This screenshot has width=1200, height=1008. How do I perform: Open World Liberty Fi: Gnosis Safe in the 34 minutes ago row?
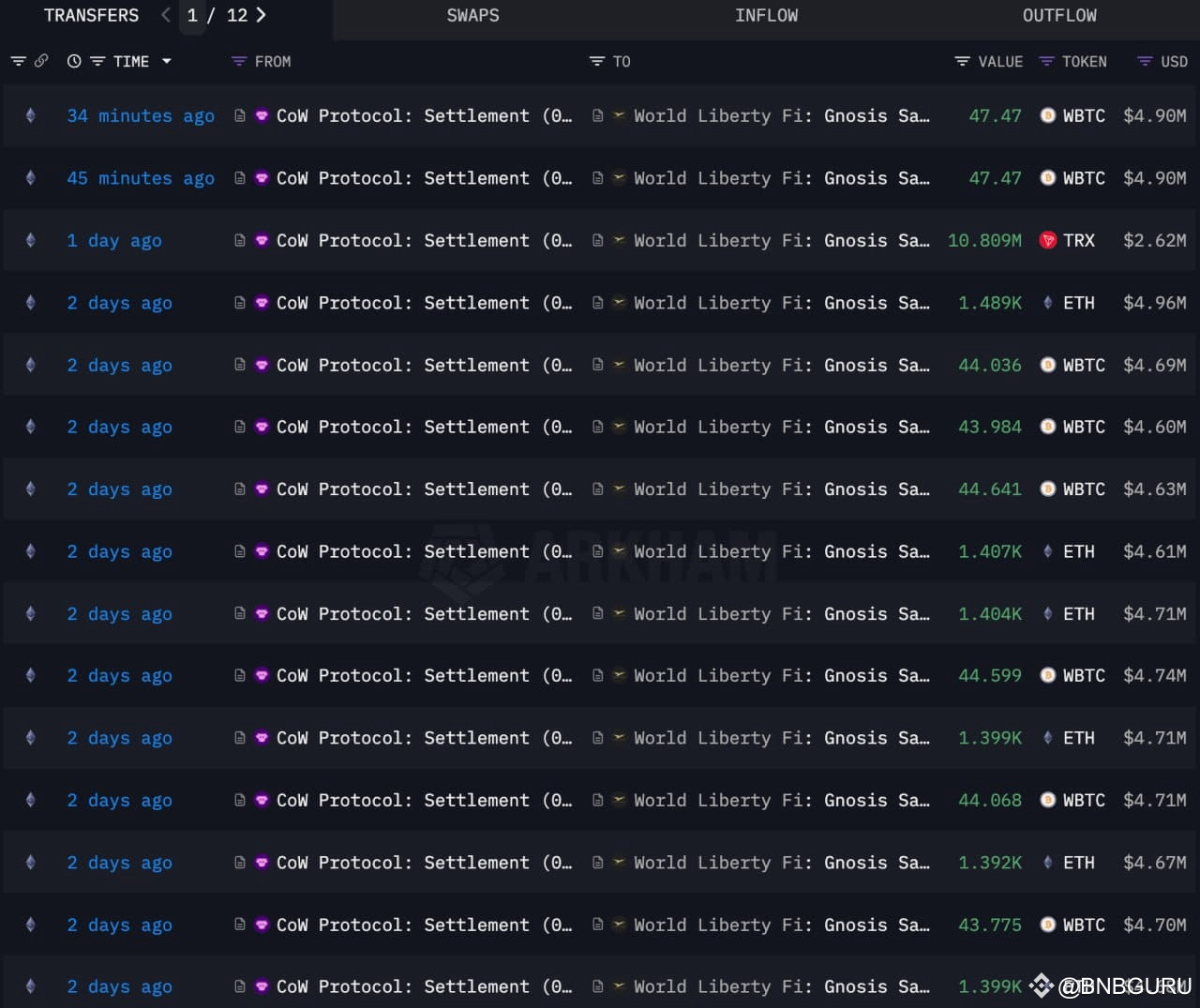click(x=782, y=115)
